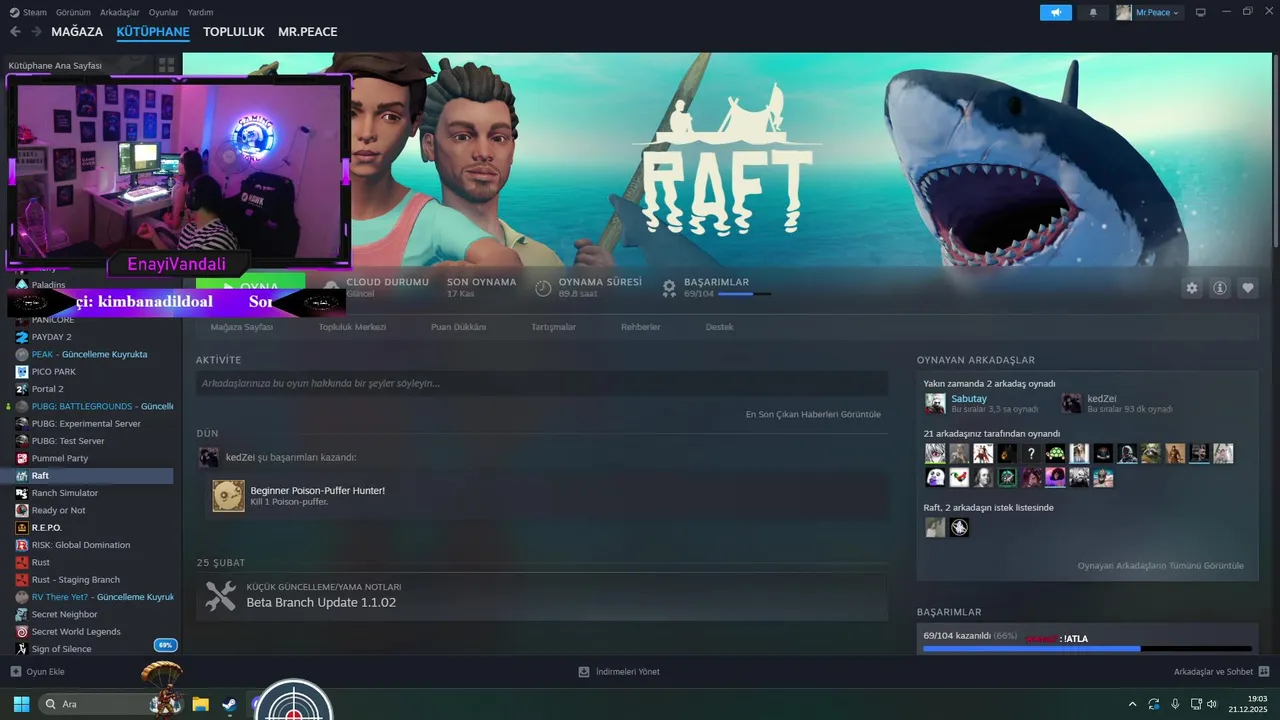
Task: Open Arkadaşlar ve Sohbet panel
Action: tap(1221, 672)
